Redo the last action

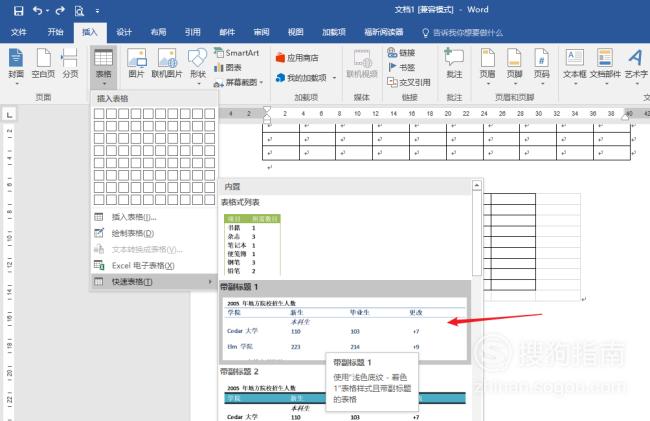tap(60, 10)
